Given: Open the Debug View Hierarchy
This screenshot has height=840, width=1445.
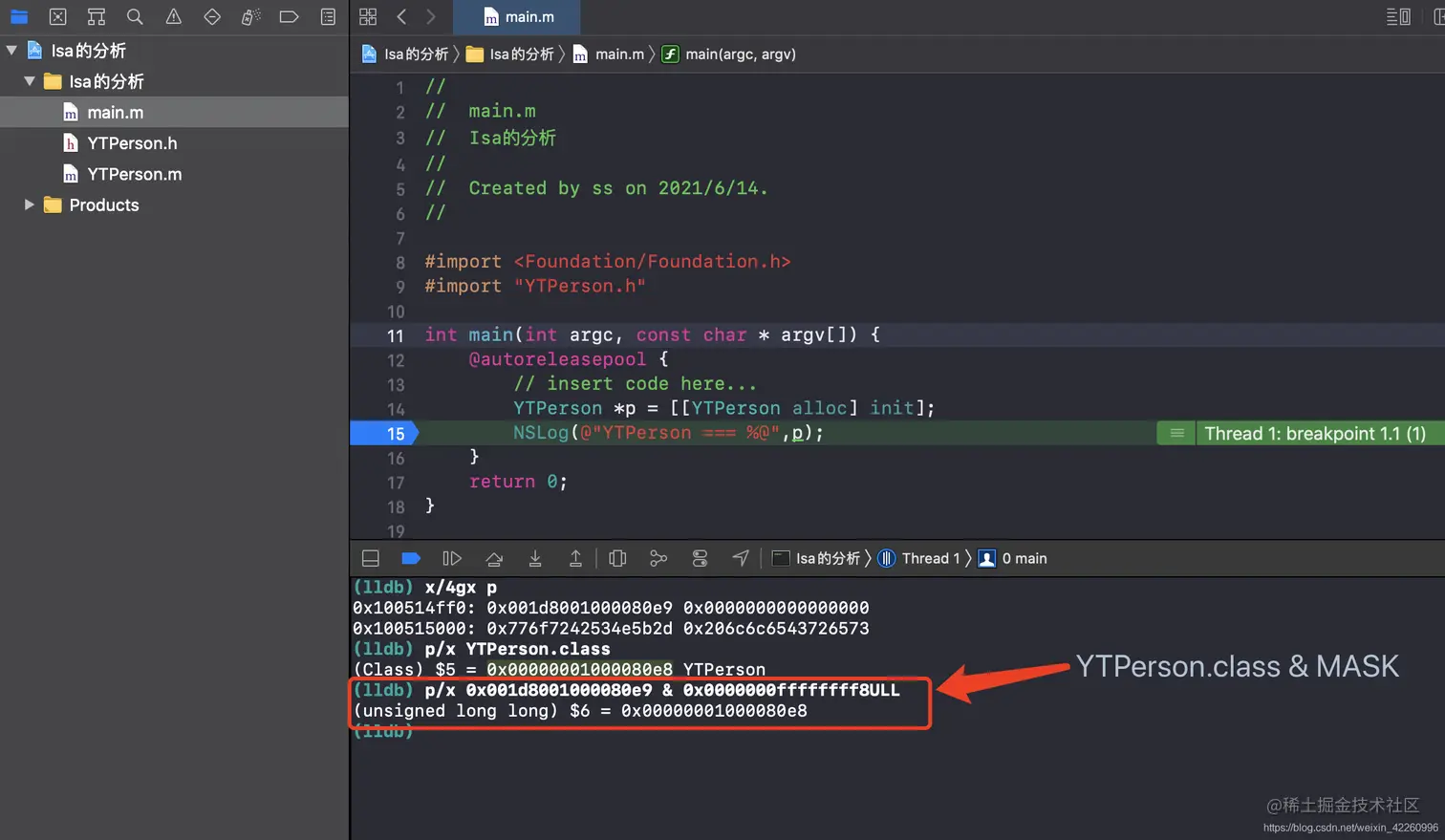Looking at the screenshot, I should coord(617,558).
